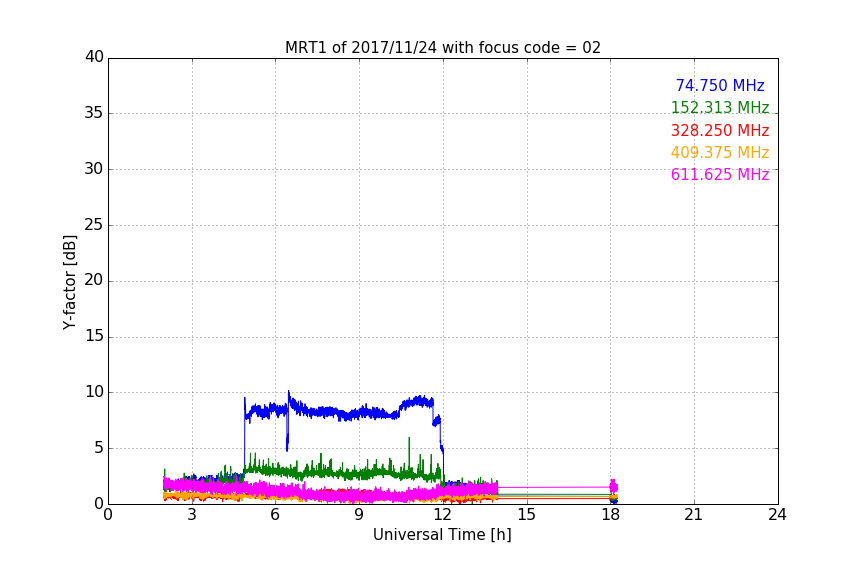Click the x-axis tick value 24
The width and height of the screenshot is (864, 576).
[x=777, y=515]
